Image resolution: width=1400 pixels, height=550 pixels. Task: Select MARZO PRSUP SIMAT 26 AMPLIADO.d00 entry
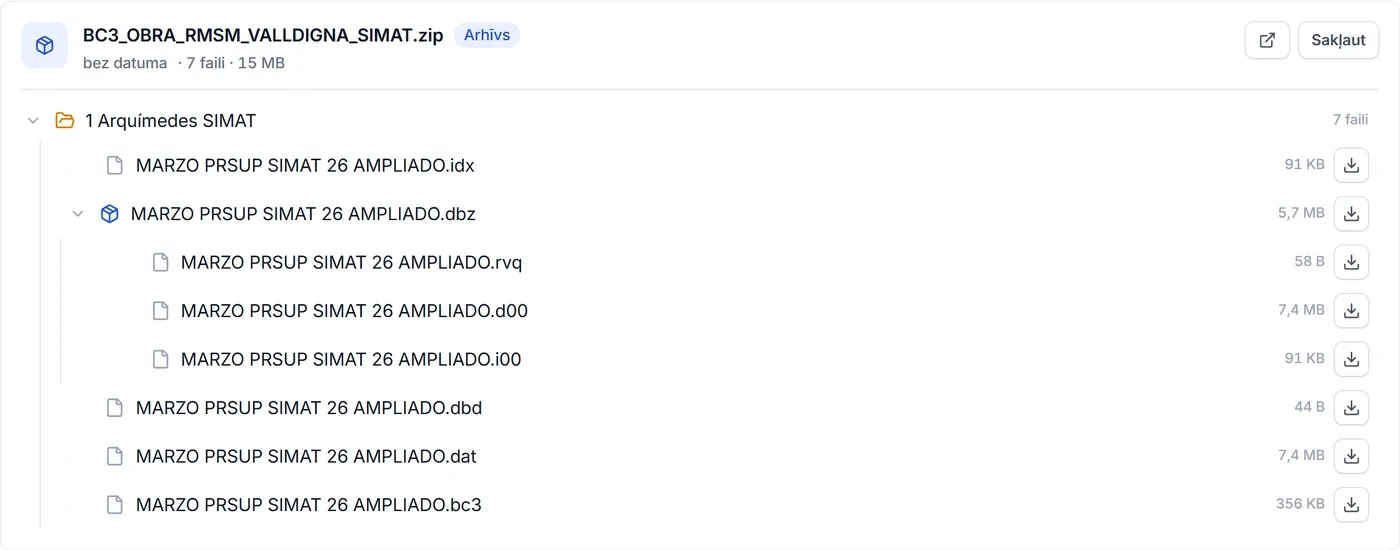click(354, 311)
